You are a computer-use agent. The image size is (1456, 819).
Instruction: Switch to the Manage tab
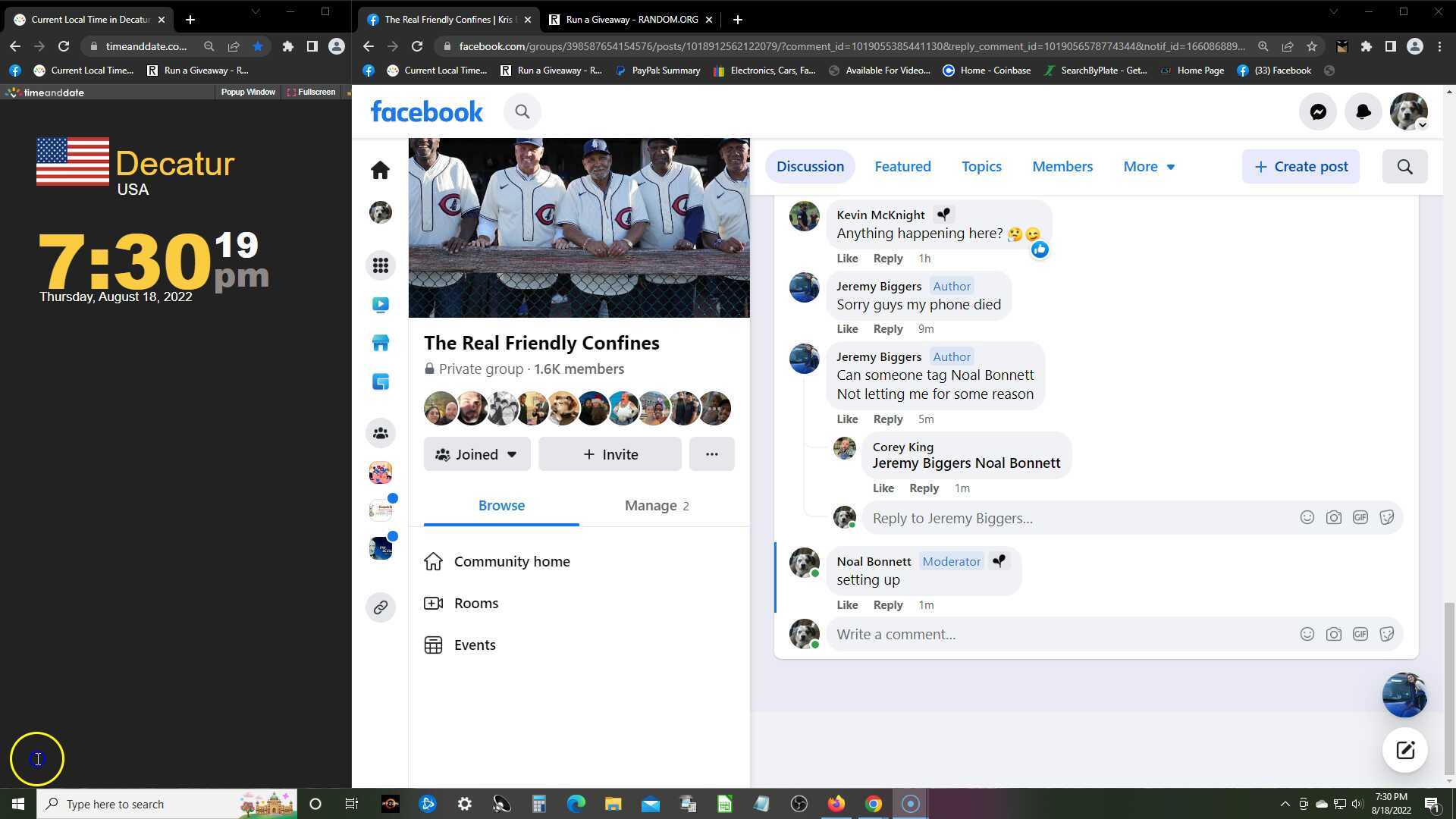pos(656,506)
